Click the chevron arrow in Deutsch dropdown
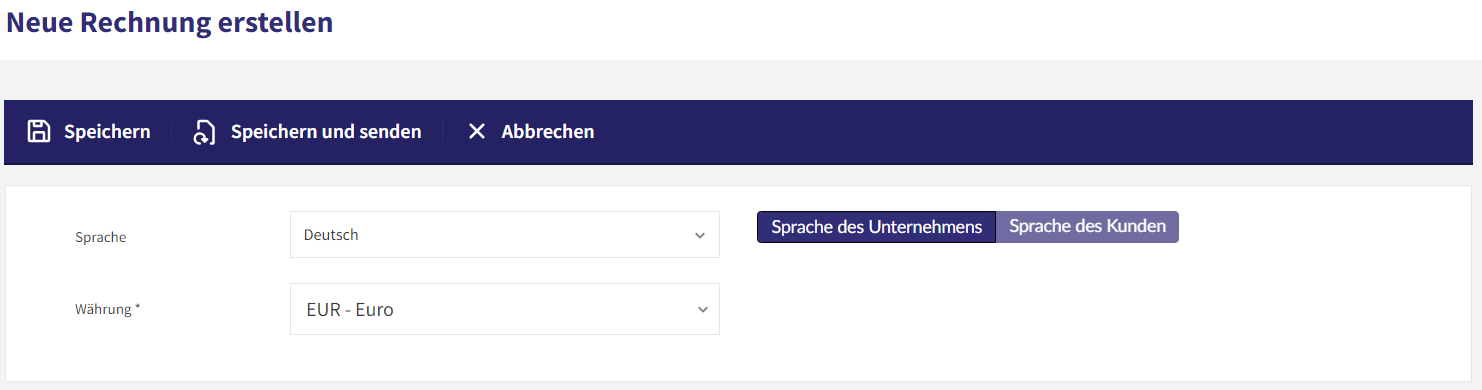This screenshot has height=390, width=1482. point(699,235)
